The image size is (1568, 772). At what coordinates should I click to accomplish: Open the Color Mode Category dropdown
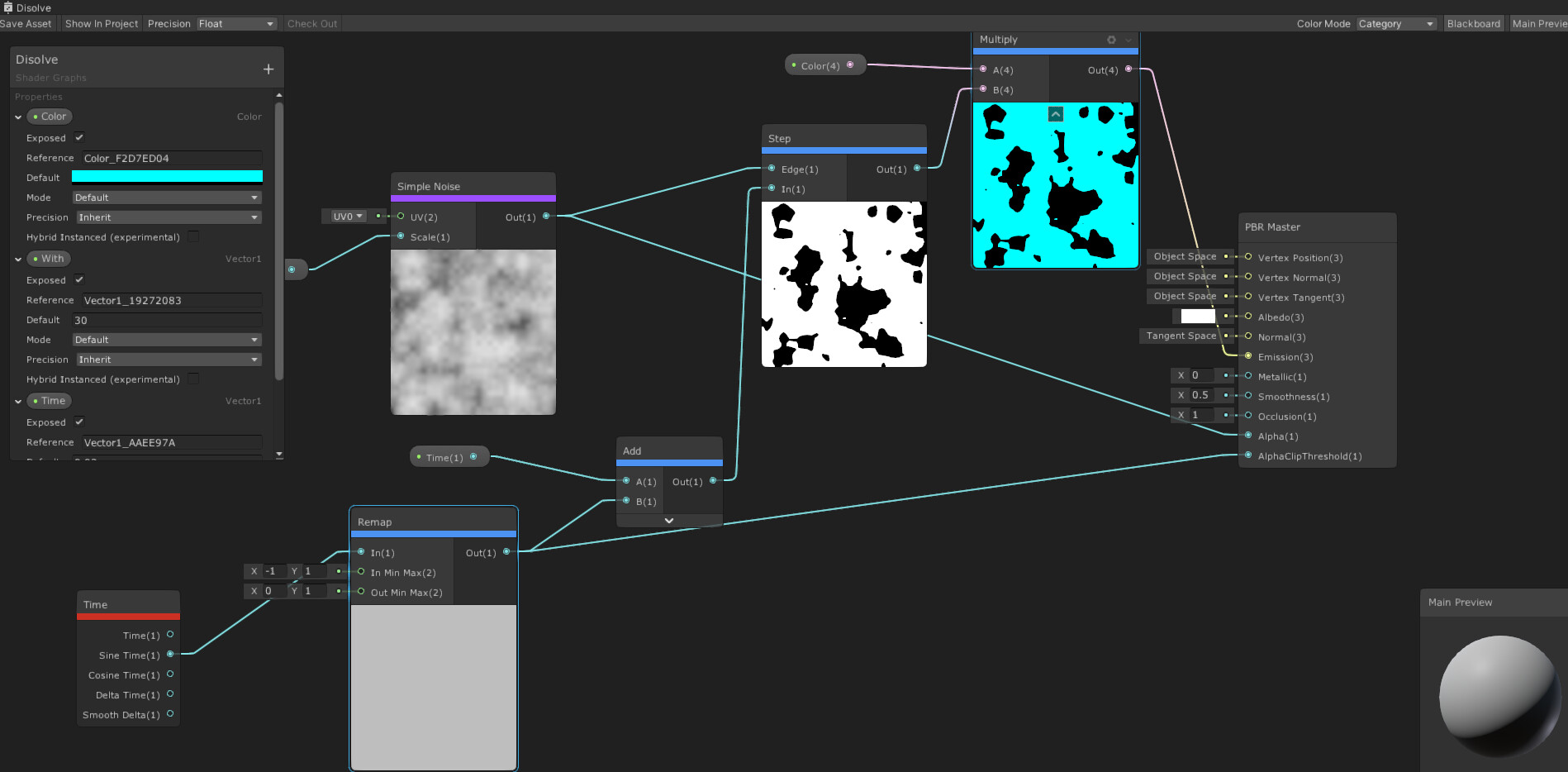click(x=1396, y=23)
